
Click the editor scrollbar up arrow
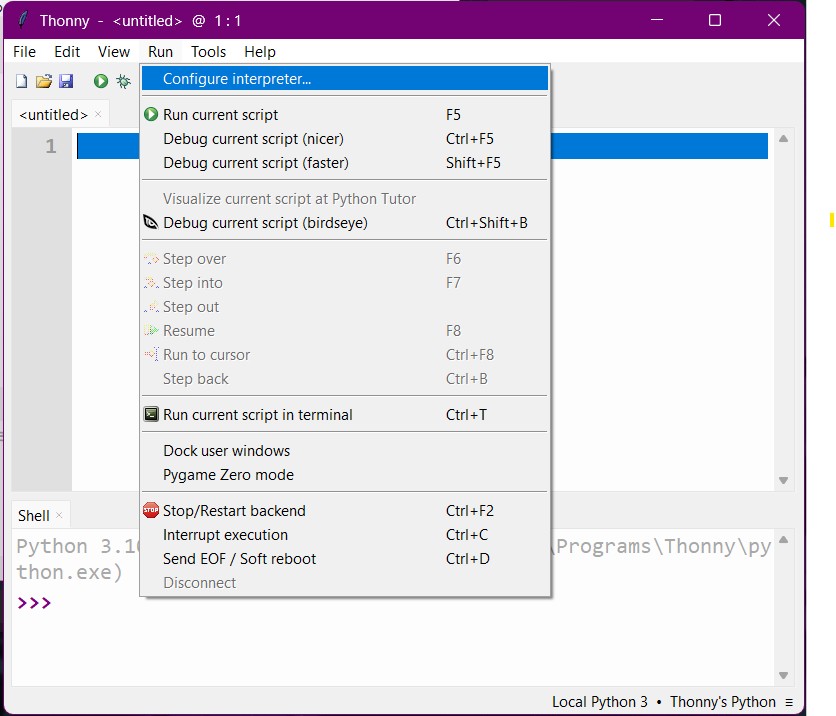[783, 139]
